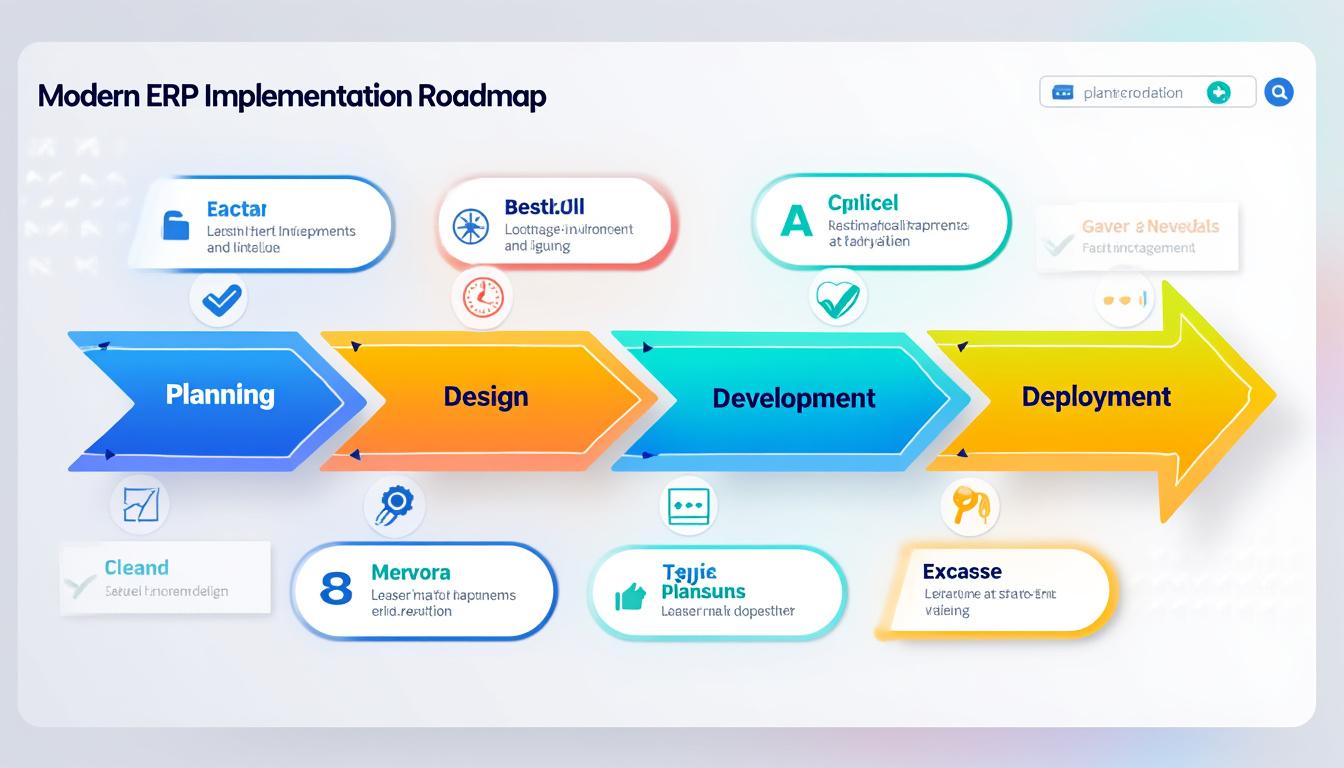Toggle the blue checkmark above Planning
This screenshot has width=1344, height=768.
click(219, 298)
